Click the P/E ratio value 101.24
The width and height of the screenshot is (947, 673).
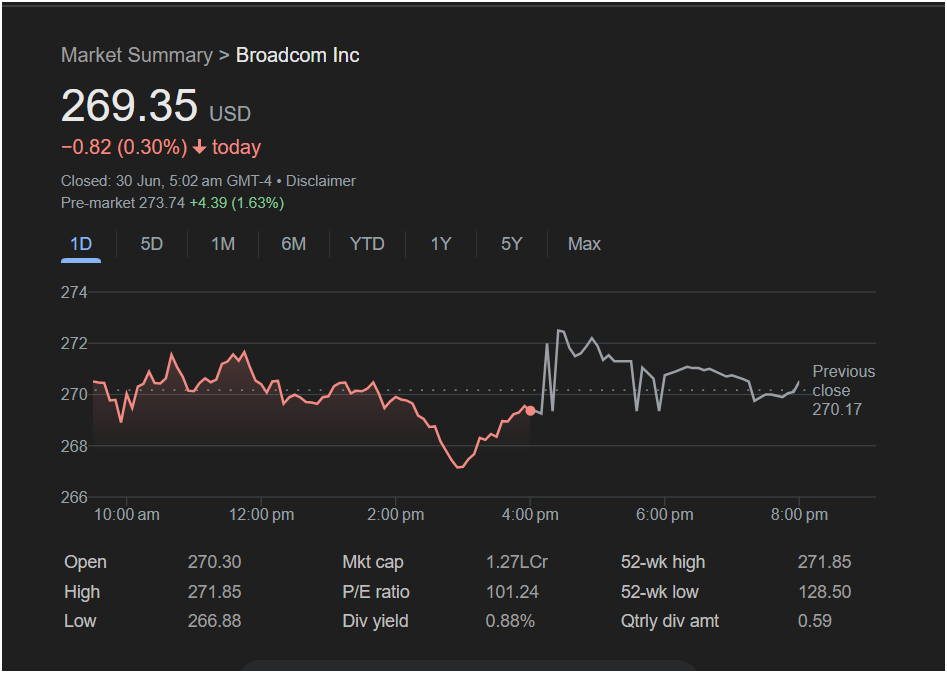[512, 591]
